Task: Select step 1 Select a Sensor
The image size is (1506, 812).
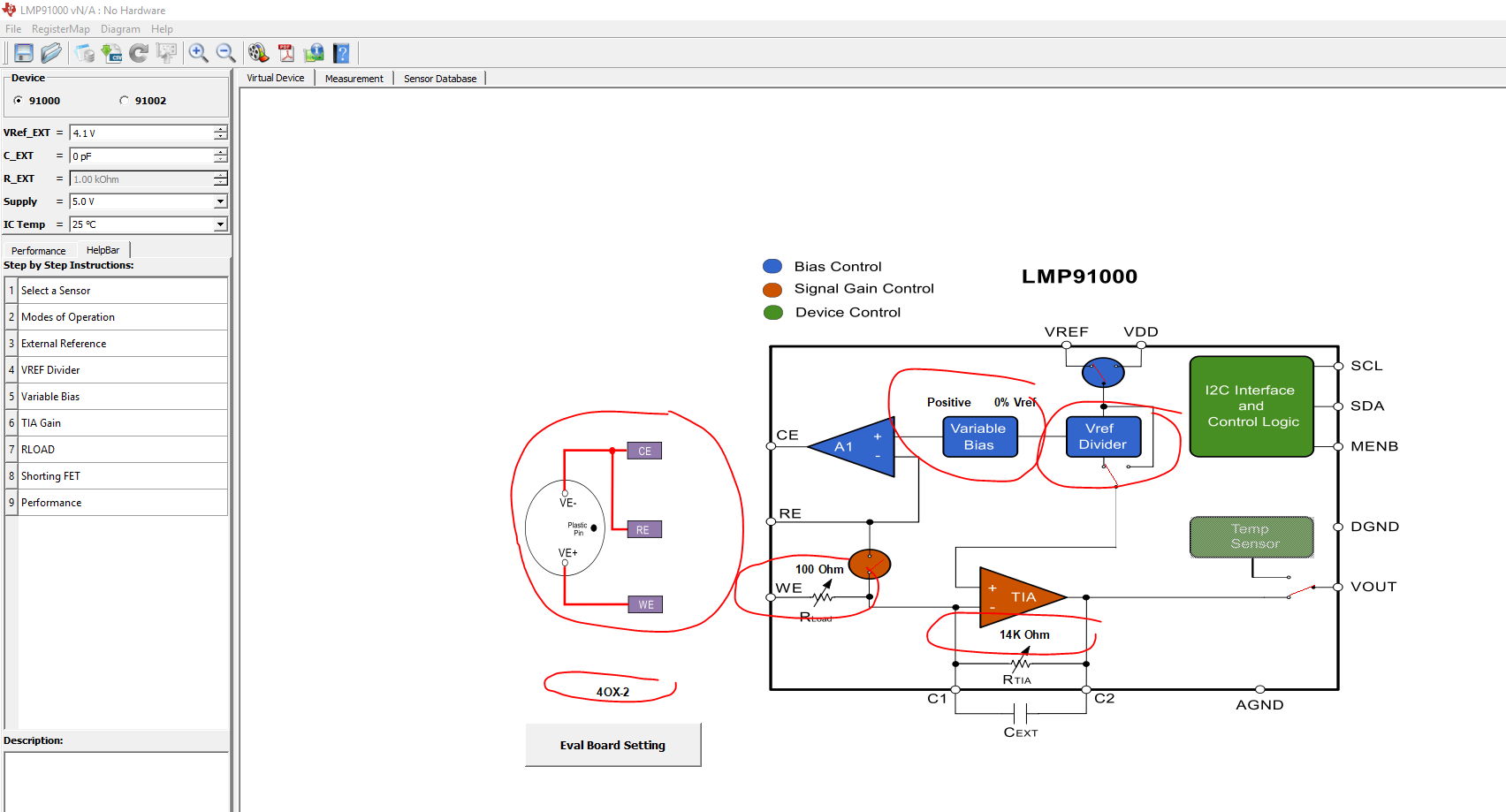Action: pos(116,291)
